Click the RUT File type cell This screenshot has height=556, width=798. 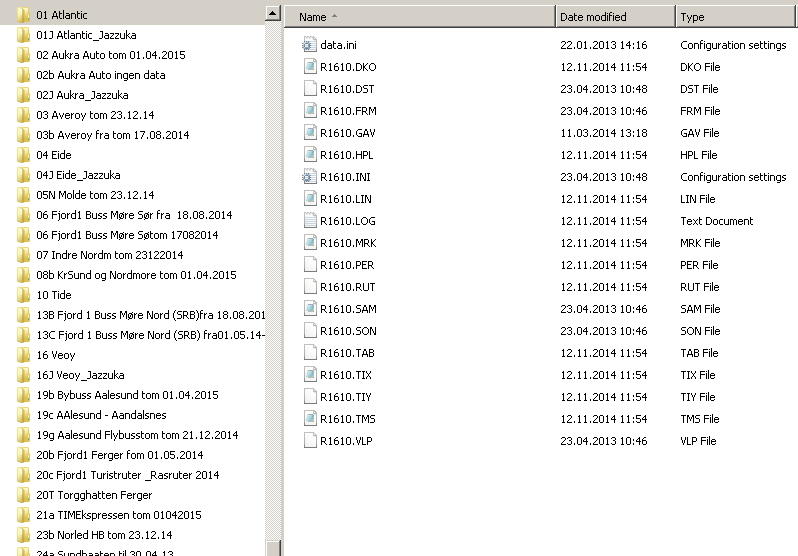tap(699, 287)
